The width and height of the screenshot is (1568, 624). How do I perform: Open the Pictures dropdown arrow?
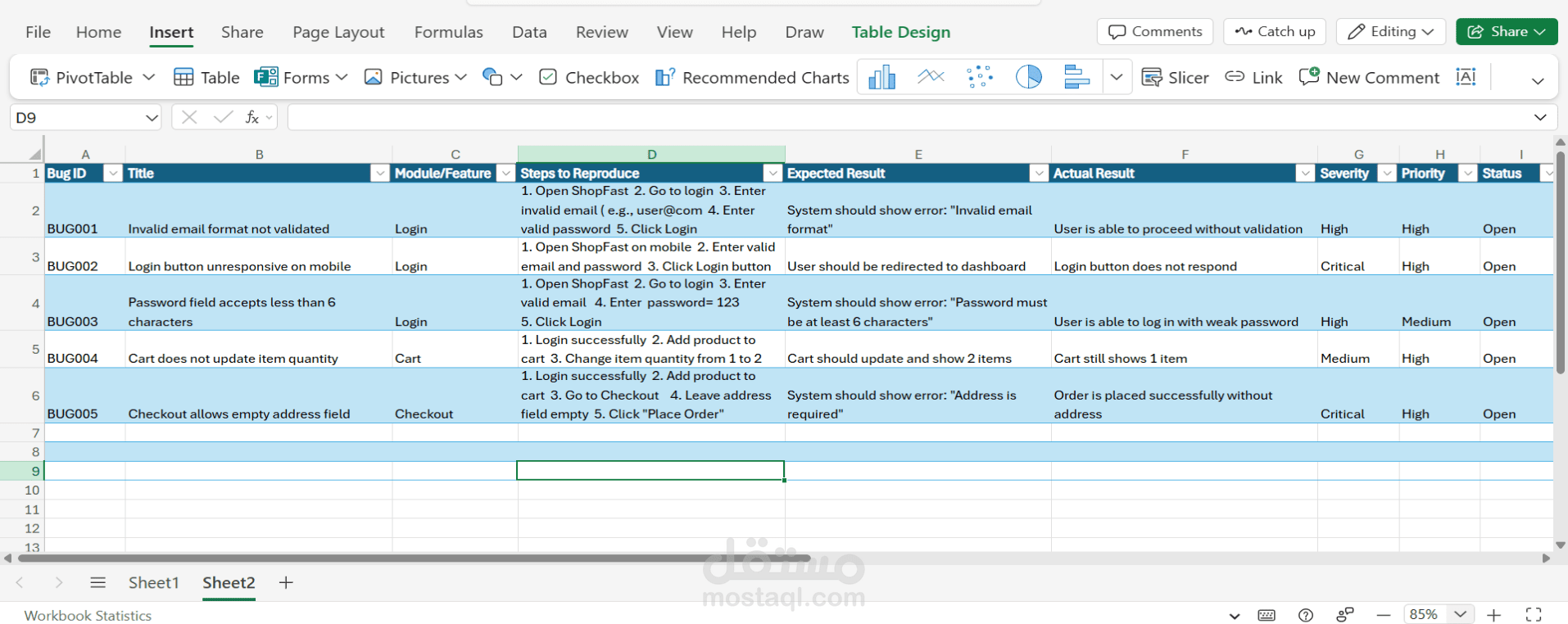pos(461,77)
